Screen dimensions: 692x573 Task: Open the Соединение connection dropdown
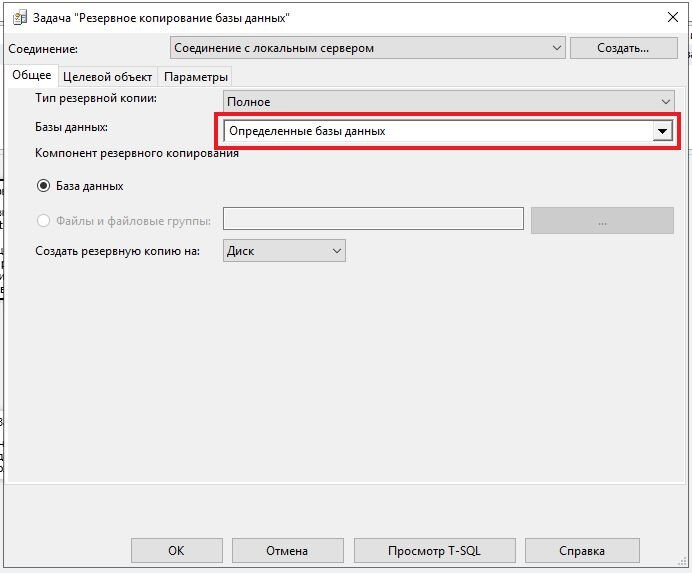tap(367, 48)
